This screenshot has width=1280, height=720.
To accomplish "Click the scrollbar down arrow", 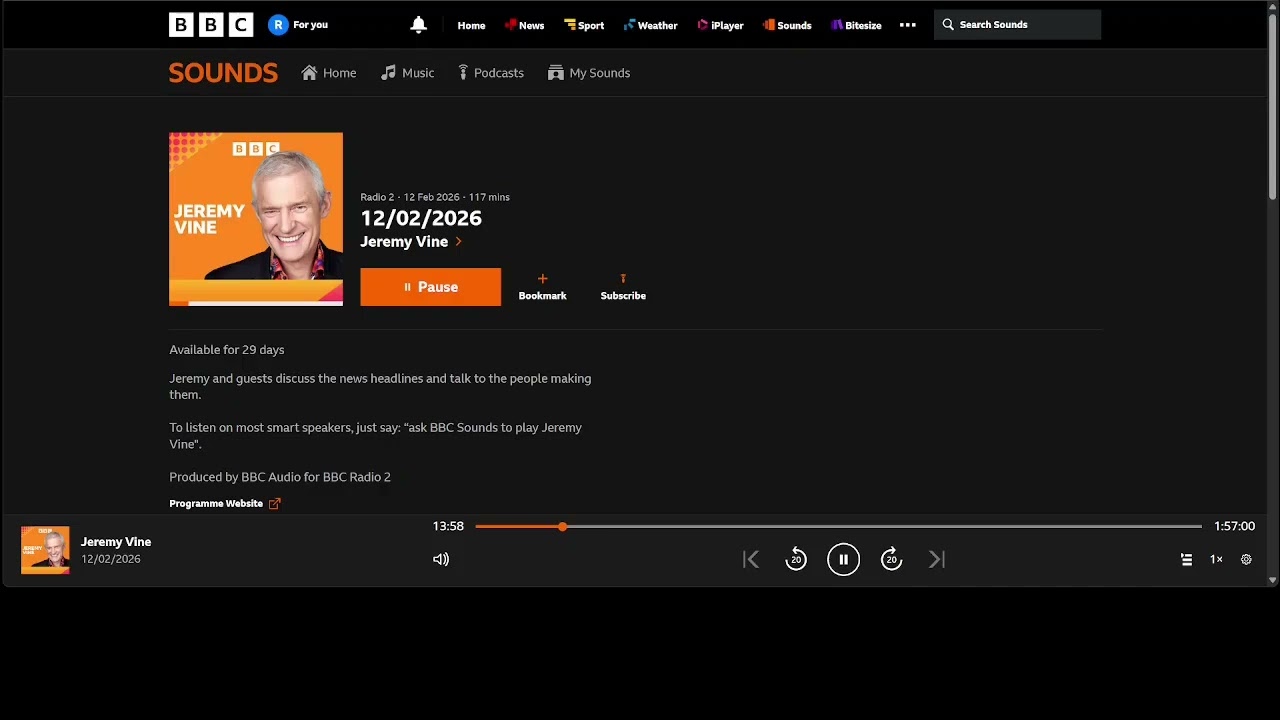I will pos(1272,580).
